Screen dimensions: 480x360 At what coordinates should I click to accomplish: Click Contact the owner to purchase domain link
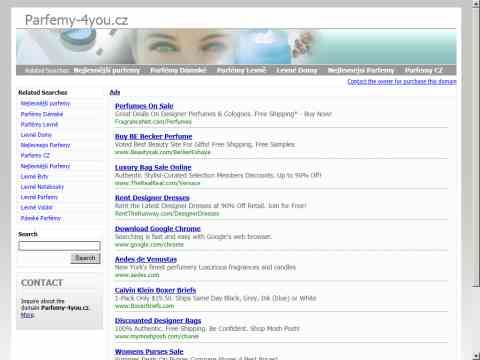402,81
